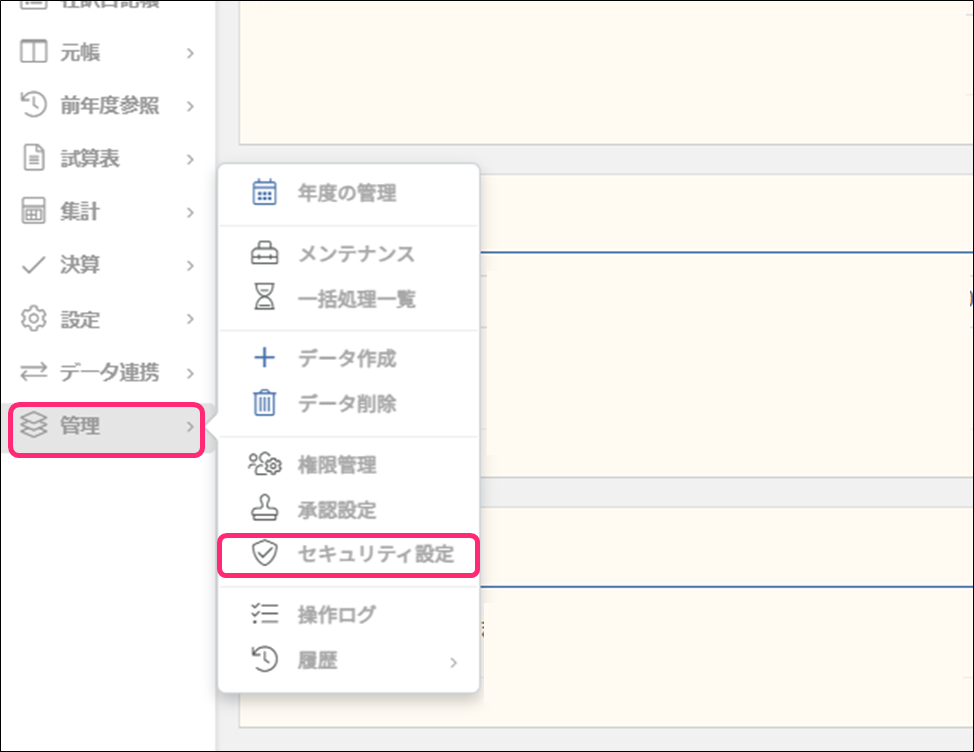Expand the データ連携 sidebar chevron
974x752 pixels.
click(x=190, y=373)
